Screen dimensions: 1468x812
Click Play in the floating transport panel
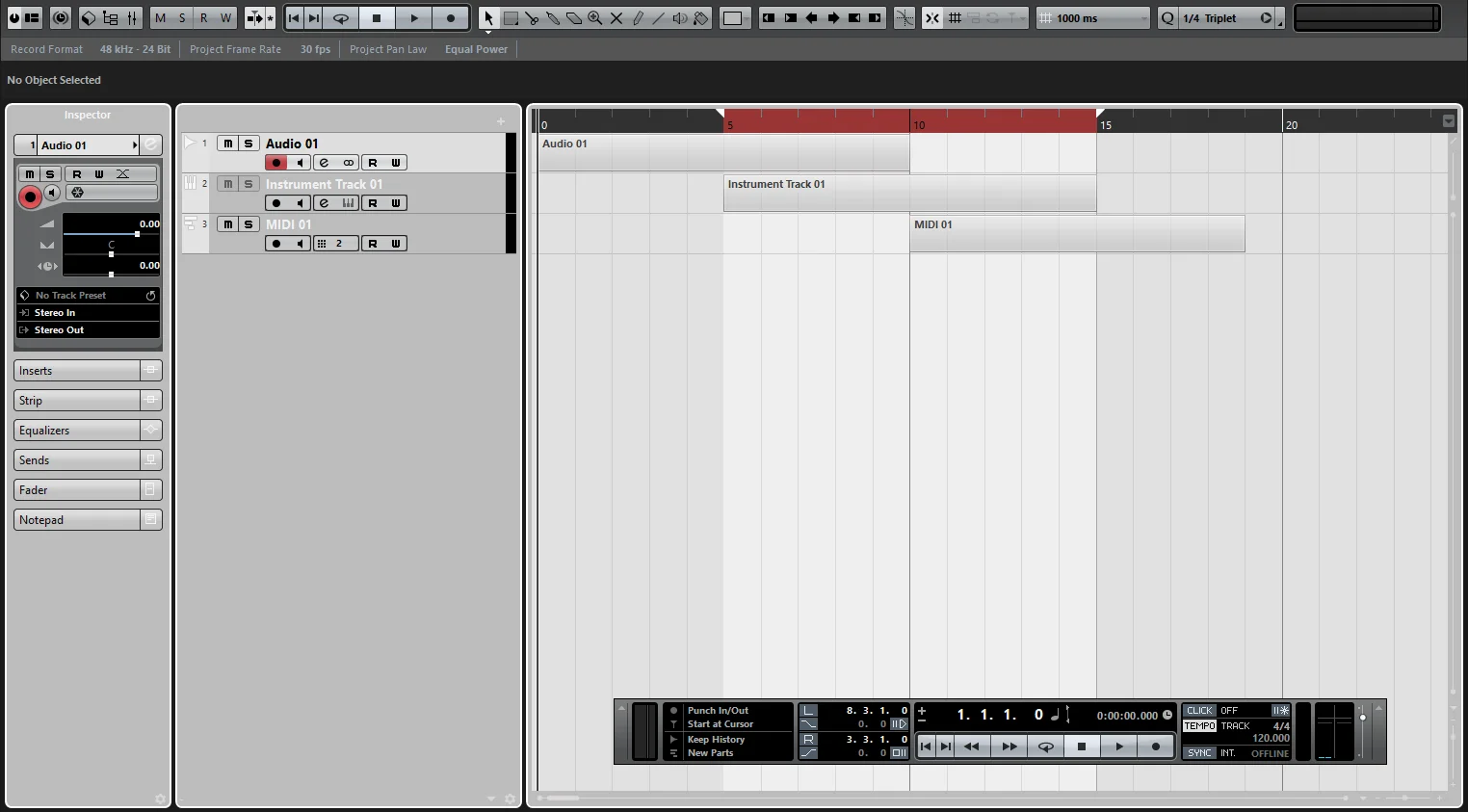(1119, 747)
